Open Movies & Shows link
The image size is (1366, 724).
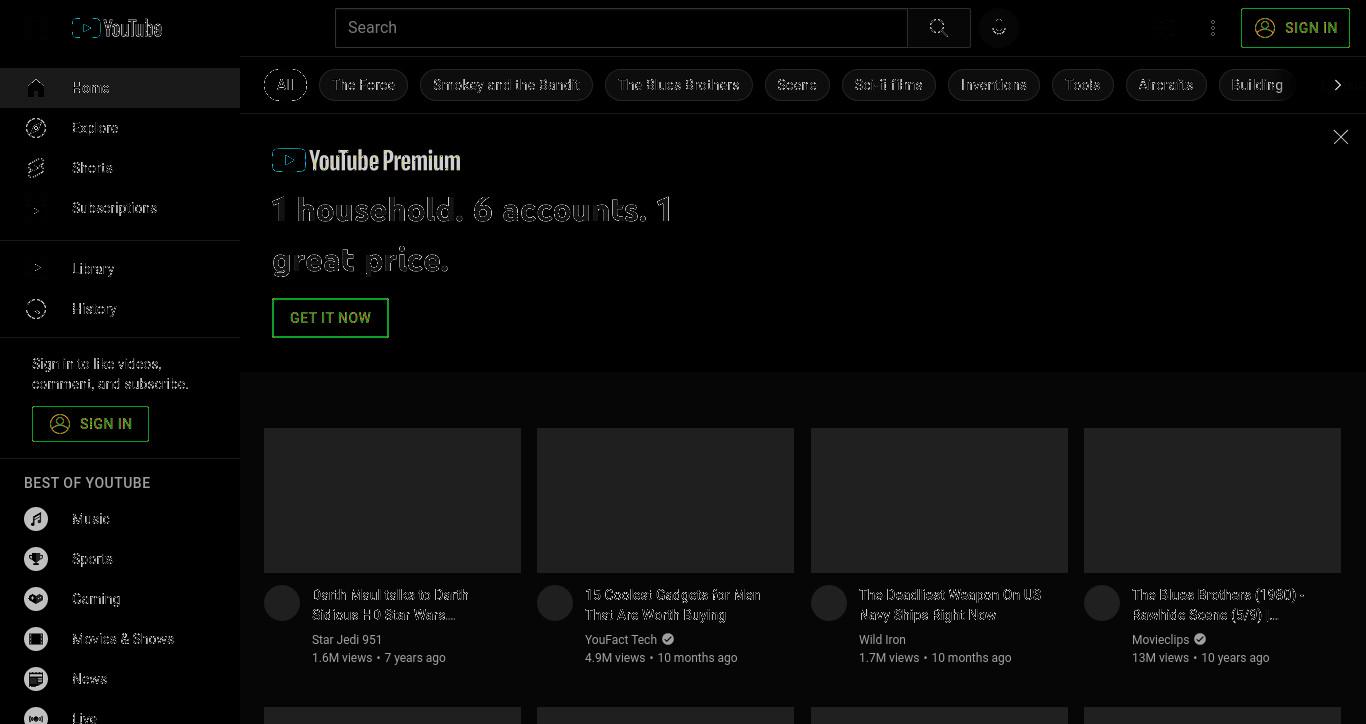tap(120, 639)
